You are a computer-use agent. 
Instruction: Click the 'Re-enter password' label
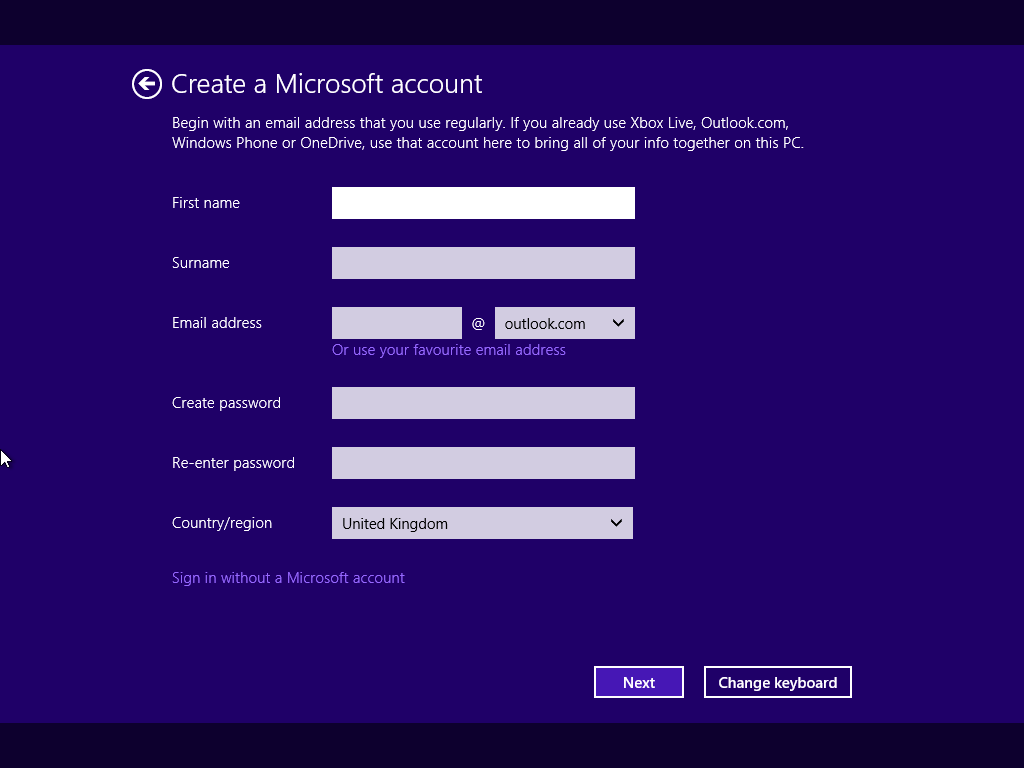point(233,463)
